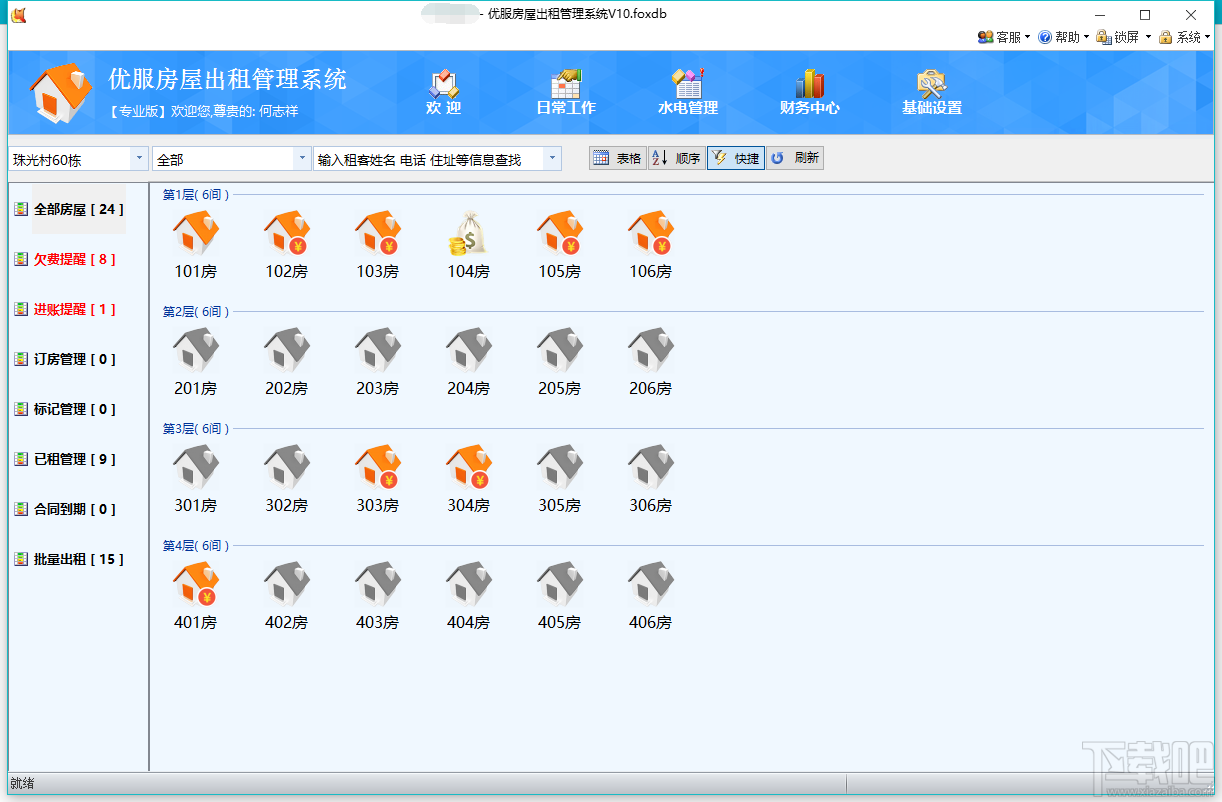This screenshot has height=802, width=1222.
Task: Open room 101房 house icon
Action: click(x=195, y=233)
